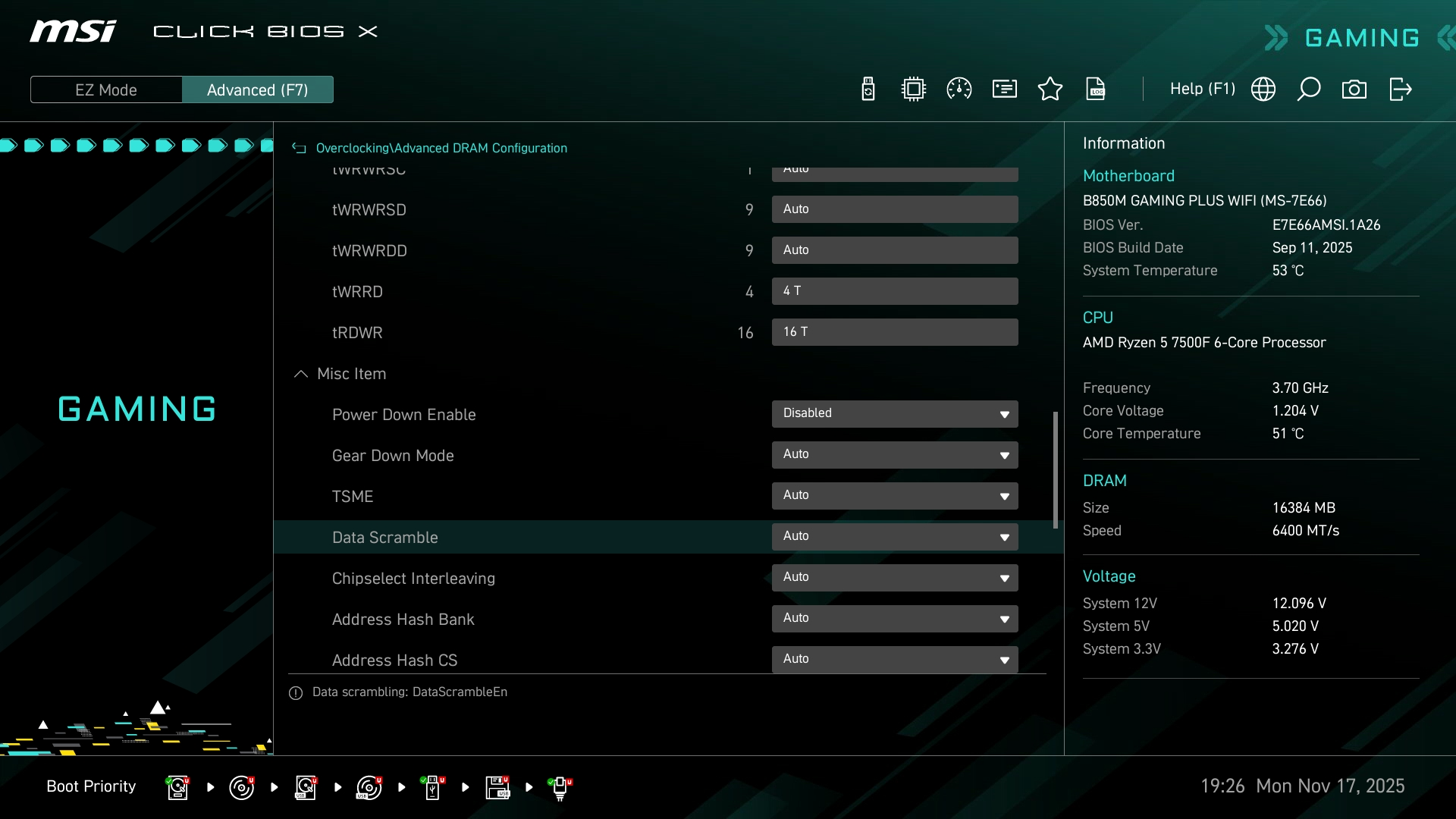Screen dimensions: 1456x819
Task: Select the USB hard disk boot icon
Action: tap(306, 787)
